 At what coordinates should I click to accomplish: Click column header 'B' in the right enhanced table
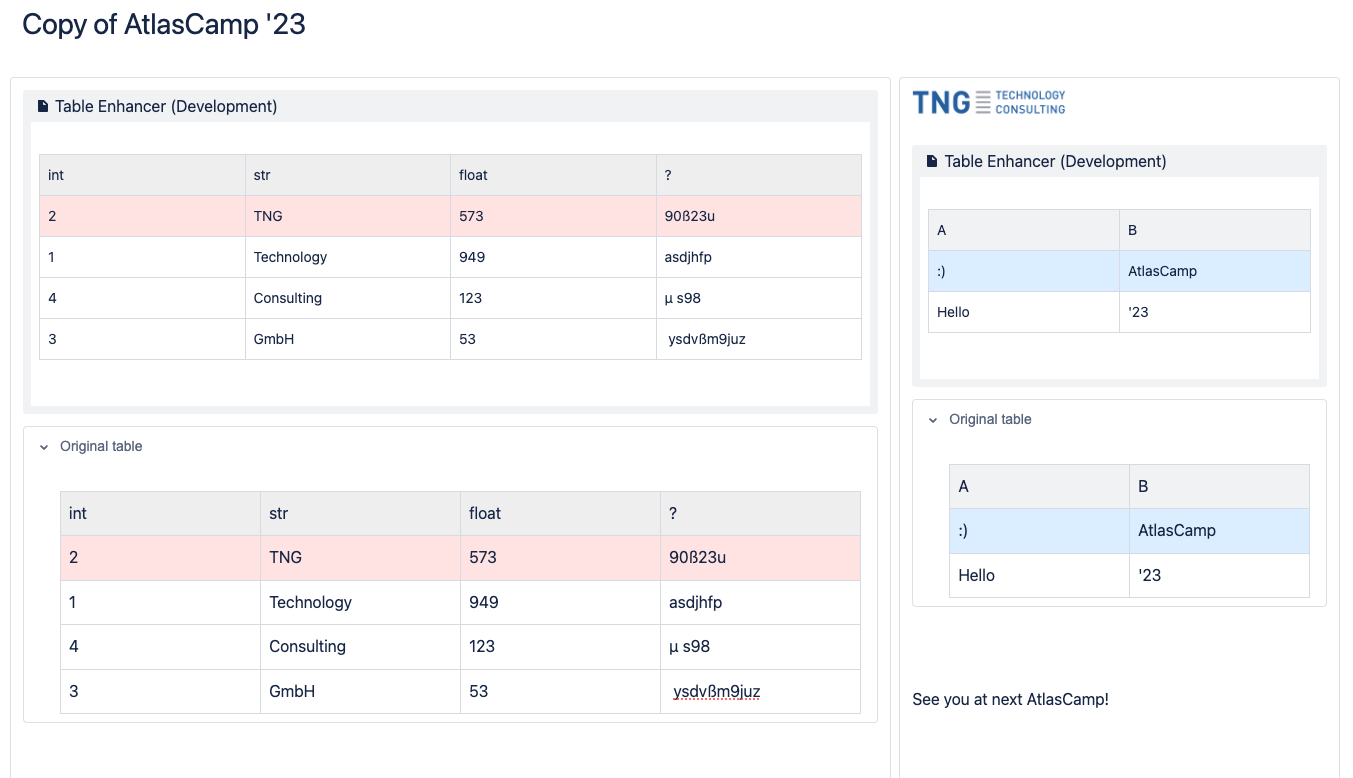click(1132, 230)
